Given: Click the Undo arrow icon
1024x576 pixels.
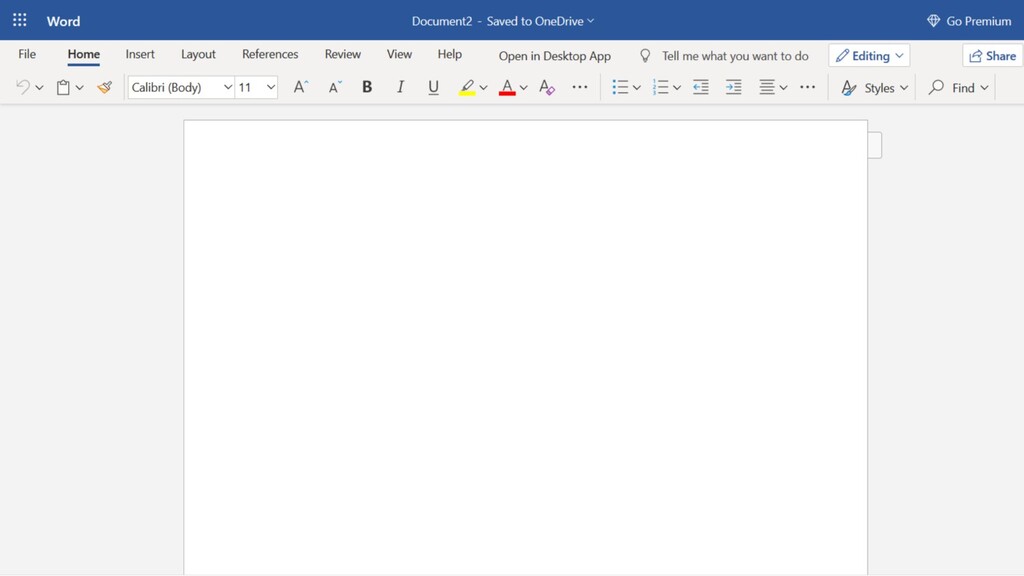Looking at the screenshot, I should pyautogui.click(x=23, y=87).
